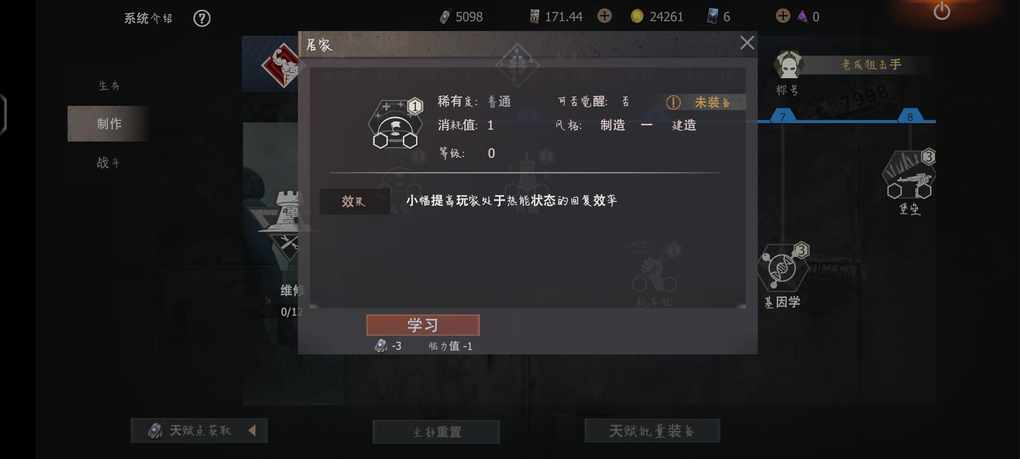
Task: Click the 天赋批量装备 button
Action: pyautogui.click(x=652, y=430)
